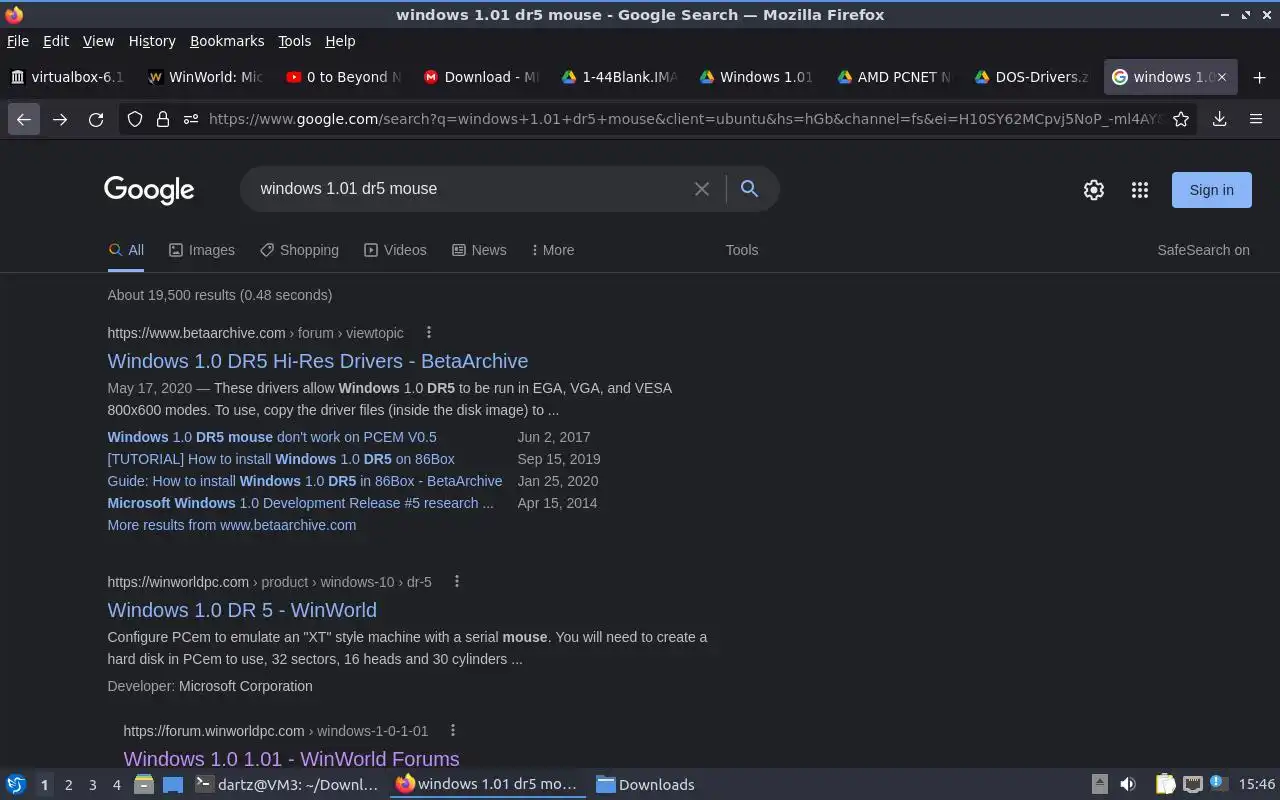The image size is (1280, 800).
Task: Open the removable media eject tray icon
Action: (x=1099, y=785)
